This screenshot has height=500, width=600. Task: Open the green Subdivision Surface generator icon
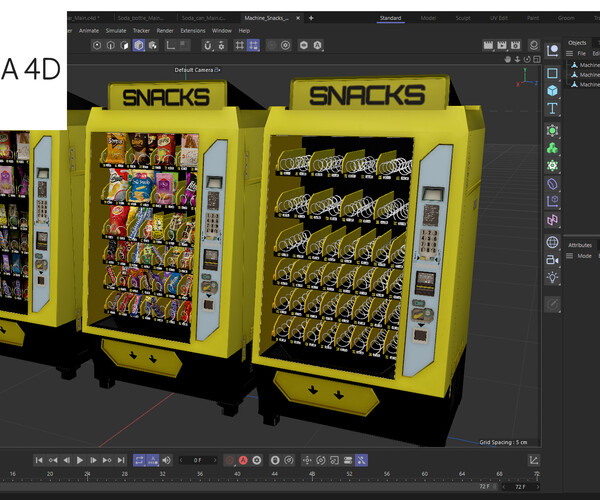[552, 130]
